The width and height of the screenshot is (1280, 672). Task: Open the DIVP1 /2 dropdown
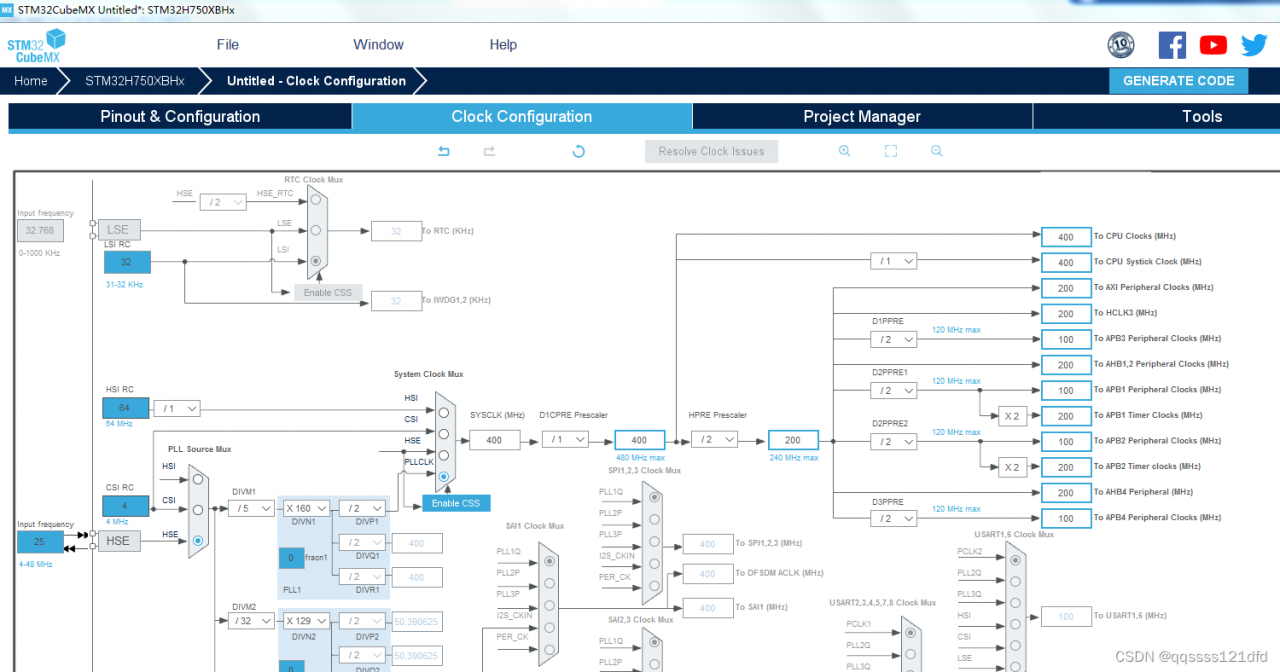tap(362, 508)
